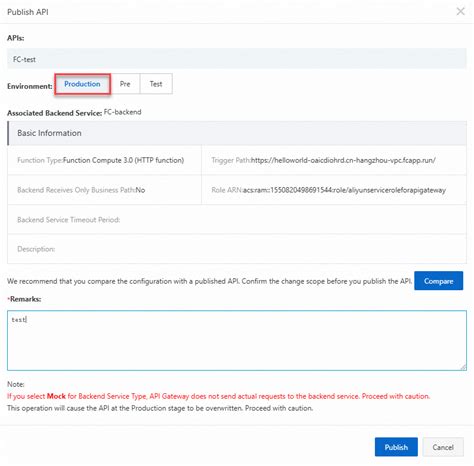Viewport: 474px width, 466px height.
Task: Click the Trigger Path URL value
Action: pyautogui.click(x=343, y=160)
